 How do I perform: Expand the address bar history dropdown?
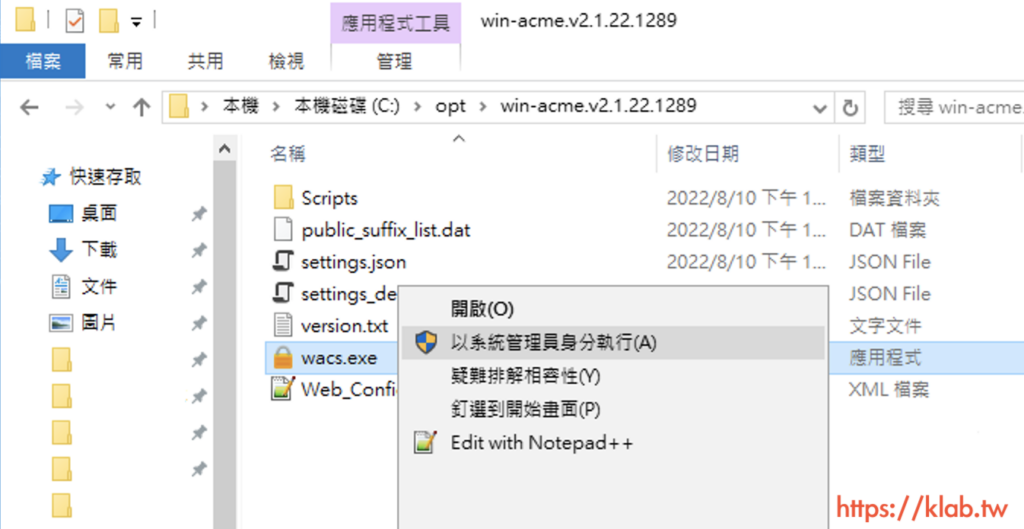(820, 108)
